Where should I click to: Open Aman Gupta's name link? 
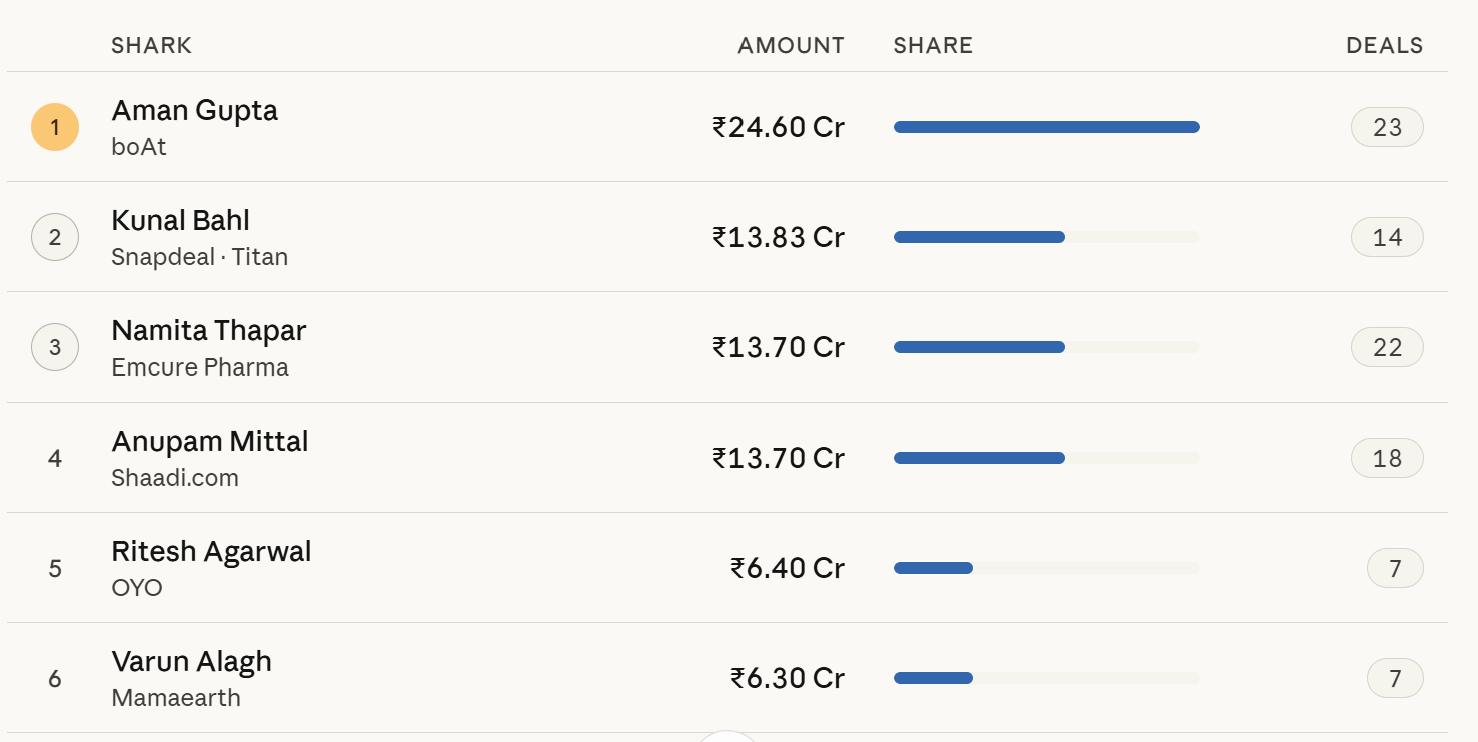195,110
